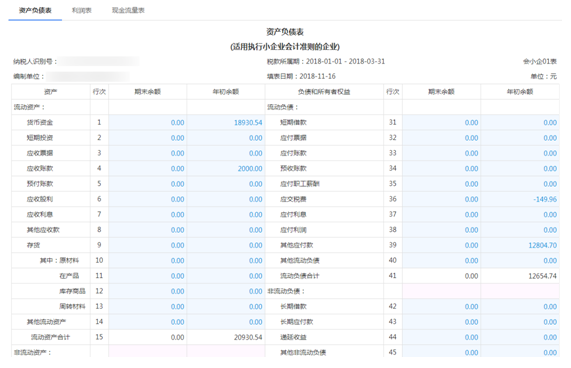This screenshot has width=571, height=368.
Task: Switch to the 利润表 tab
Action: pyautogui.click(x=82, y=10)
